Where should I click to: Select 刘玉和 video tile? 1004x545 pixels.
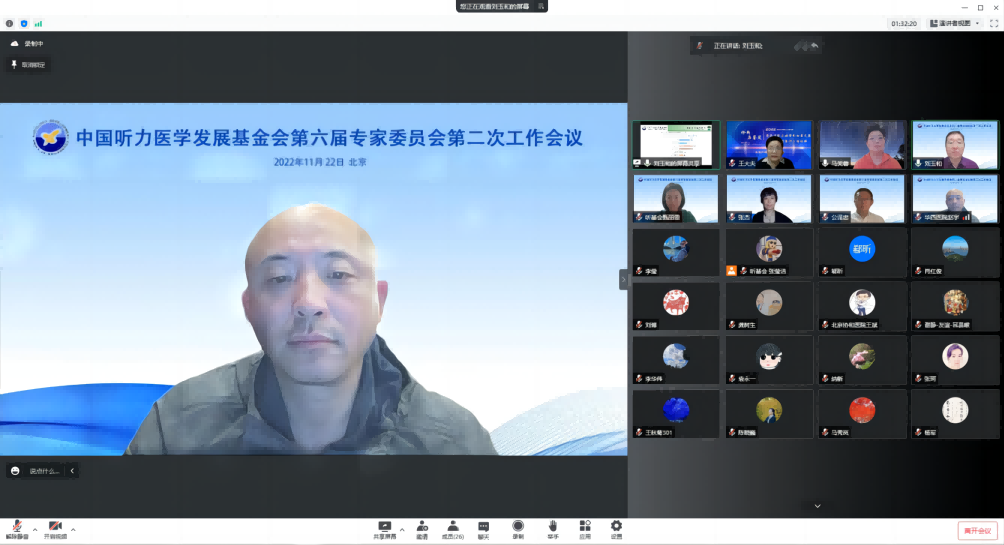point(955,145)
